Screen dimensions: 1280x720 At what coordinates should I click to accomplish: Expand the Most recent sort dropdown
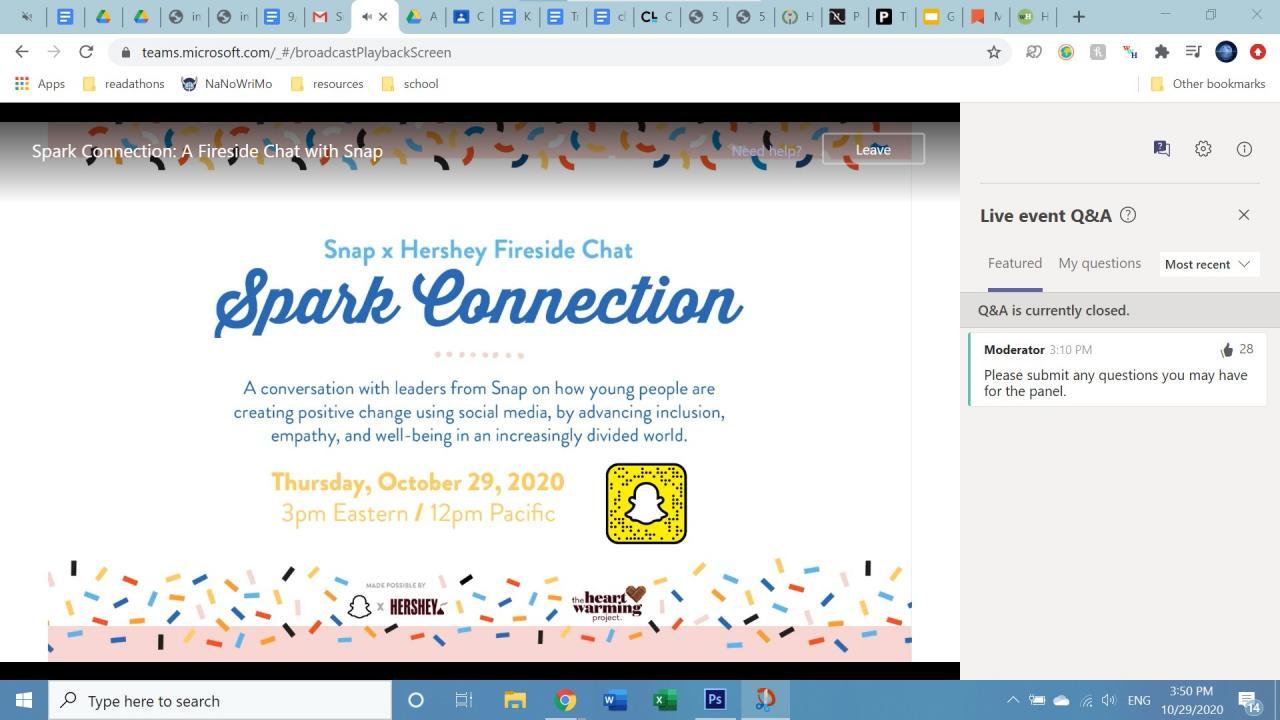[x=1207, y=264]
